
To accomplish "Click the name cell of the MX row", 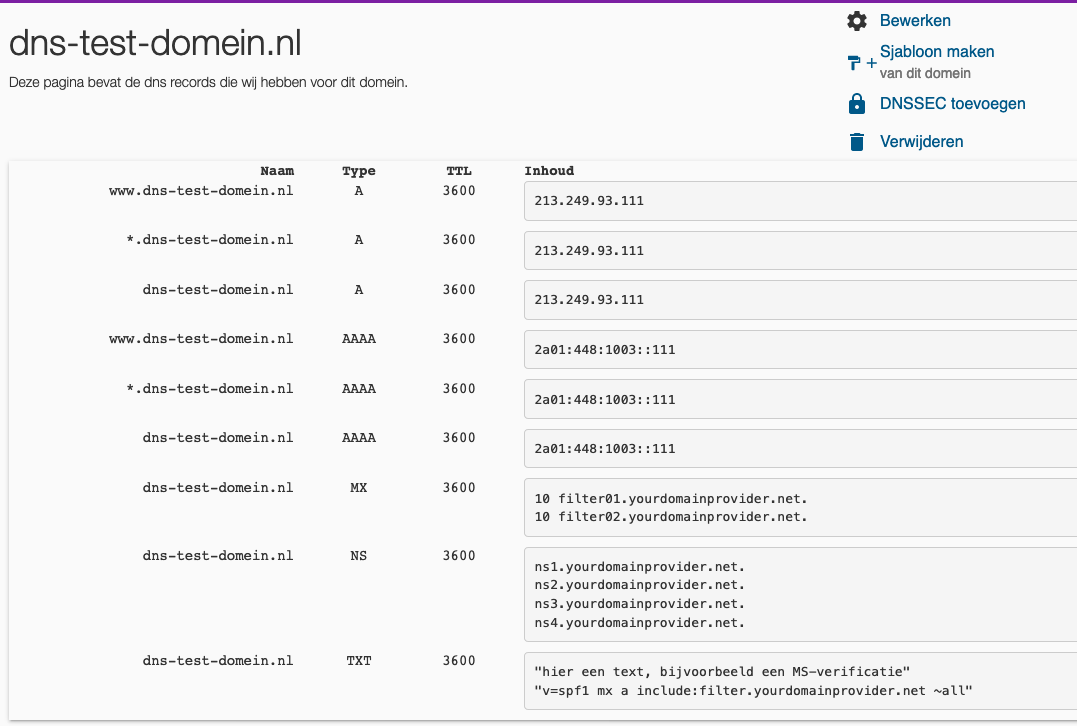I will click(218, 488).
